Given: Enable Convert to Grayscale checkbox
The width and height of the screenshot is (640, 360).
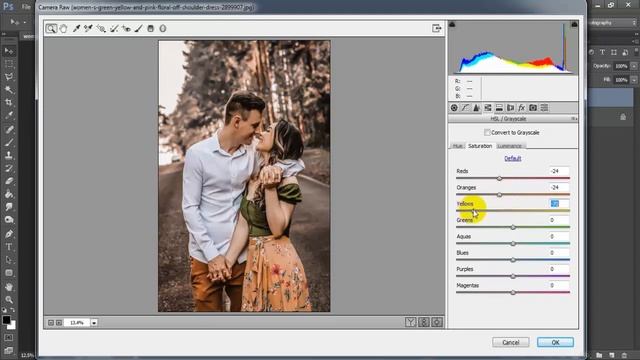Looking at the screenshot, I should click(x=487, y=132).
